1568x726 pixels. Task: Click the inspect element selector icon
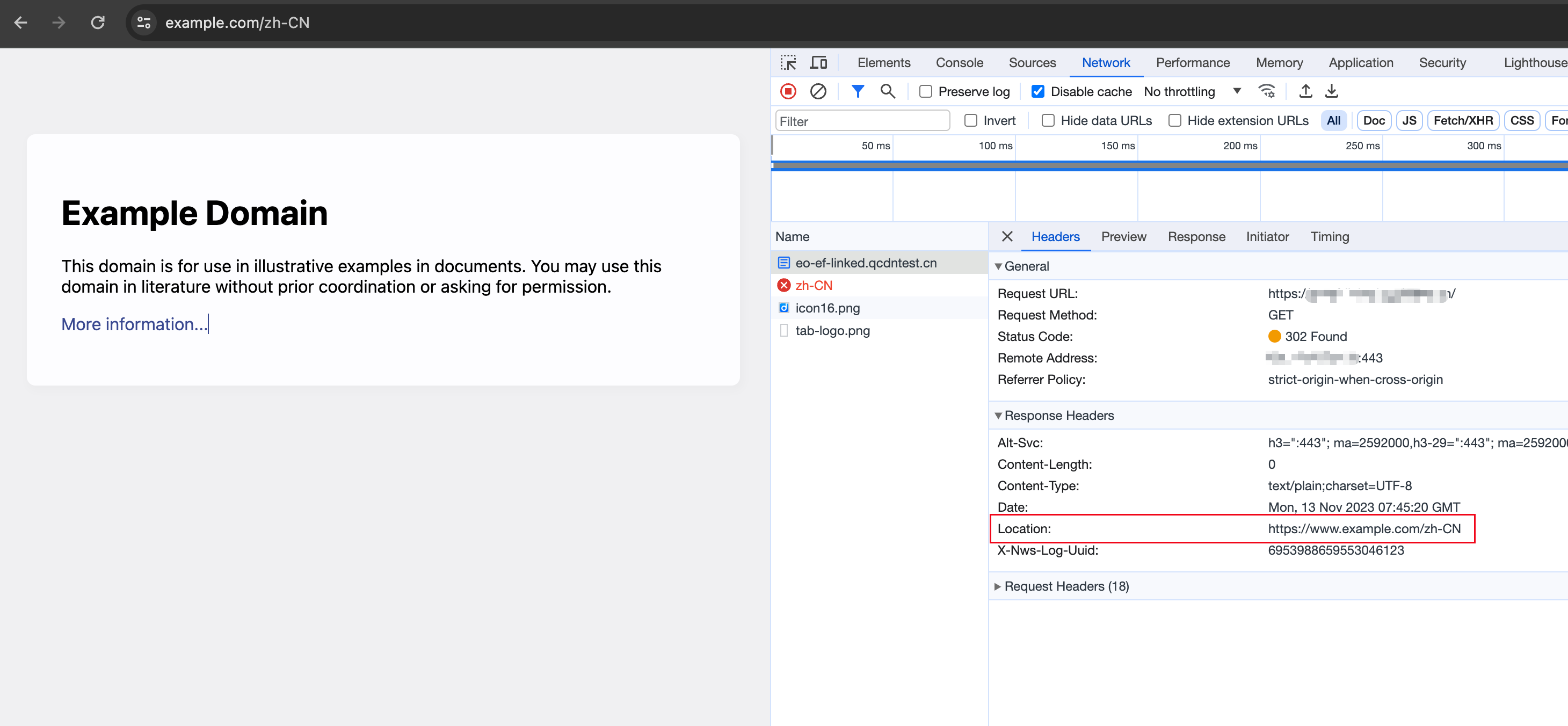pos(788,63)
